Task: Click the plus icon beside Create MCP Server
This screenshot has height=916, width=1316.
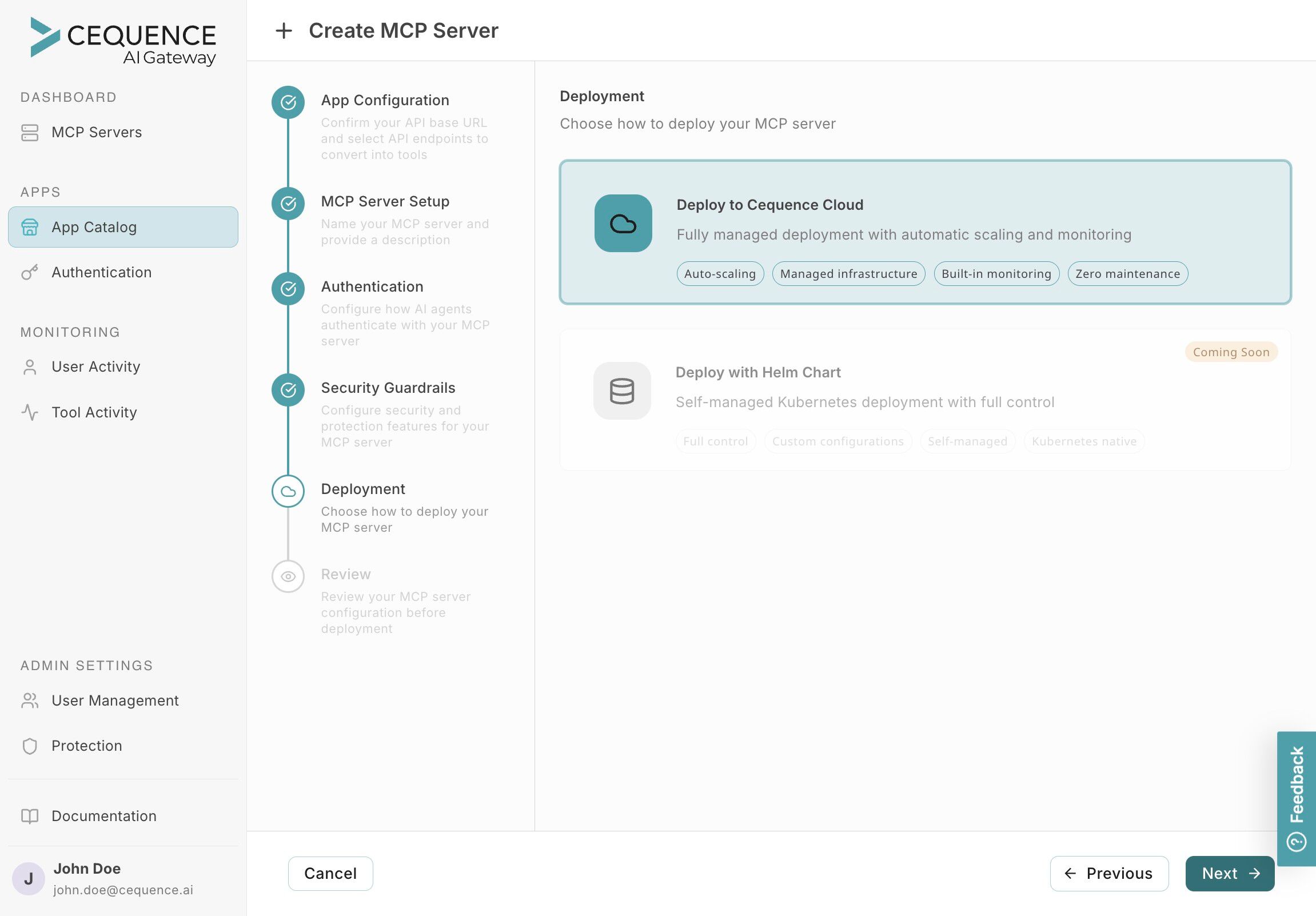Action: pos(284,30)
